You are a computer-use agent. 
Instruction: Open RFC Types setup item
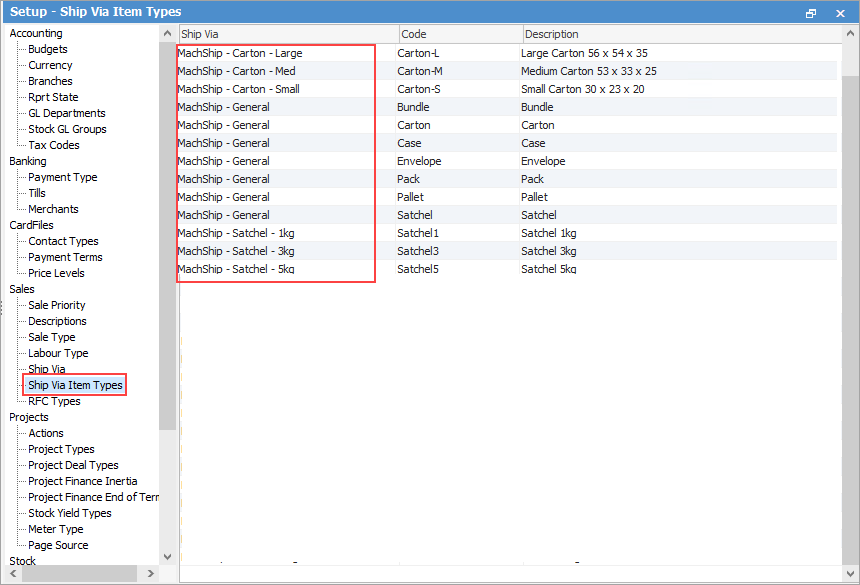coord(54,401)
